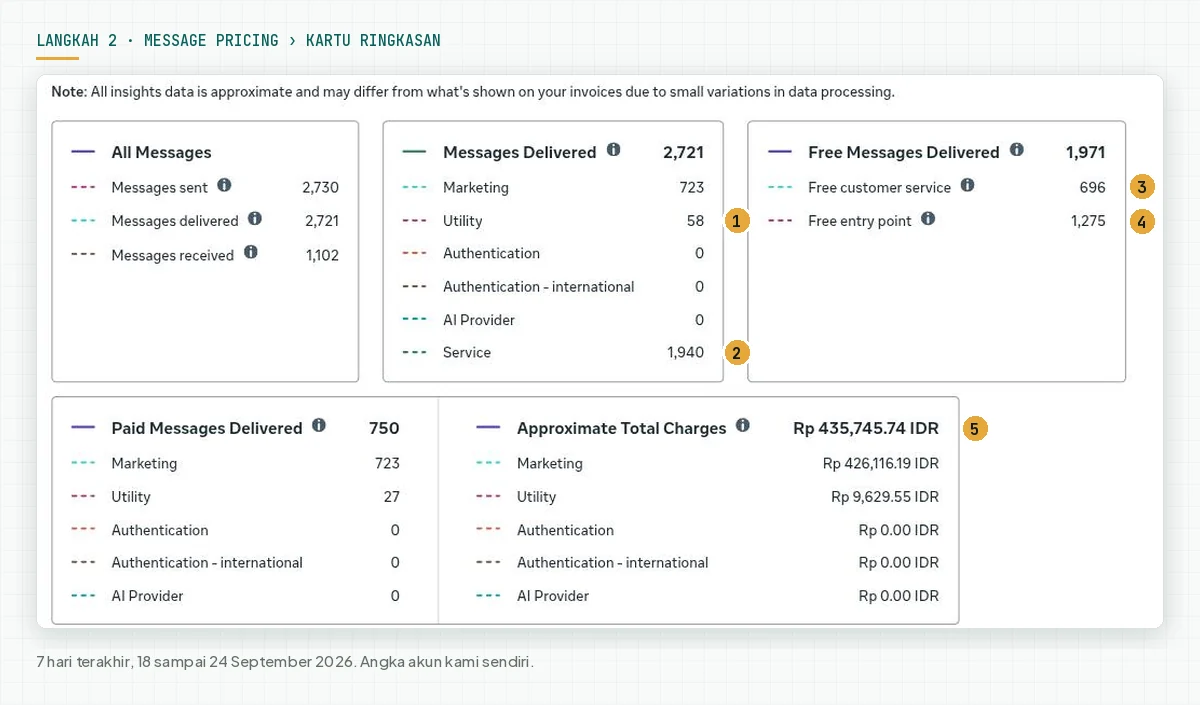
Task: Click the caption 7 hari terakhir, 18 sampai 24 September
Action: pyautogui.click(x=285, y=662)
